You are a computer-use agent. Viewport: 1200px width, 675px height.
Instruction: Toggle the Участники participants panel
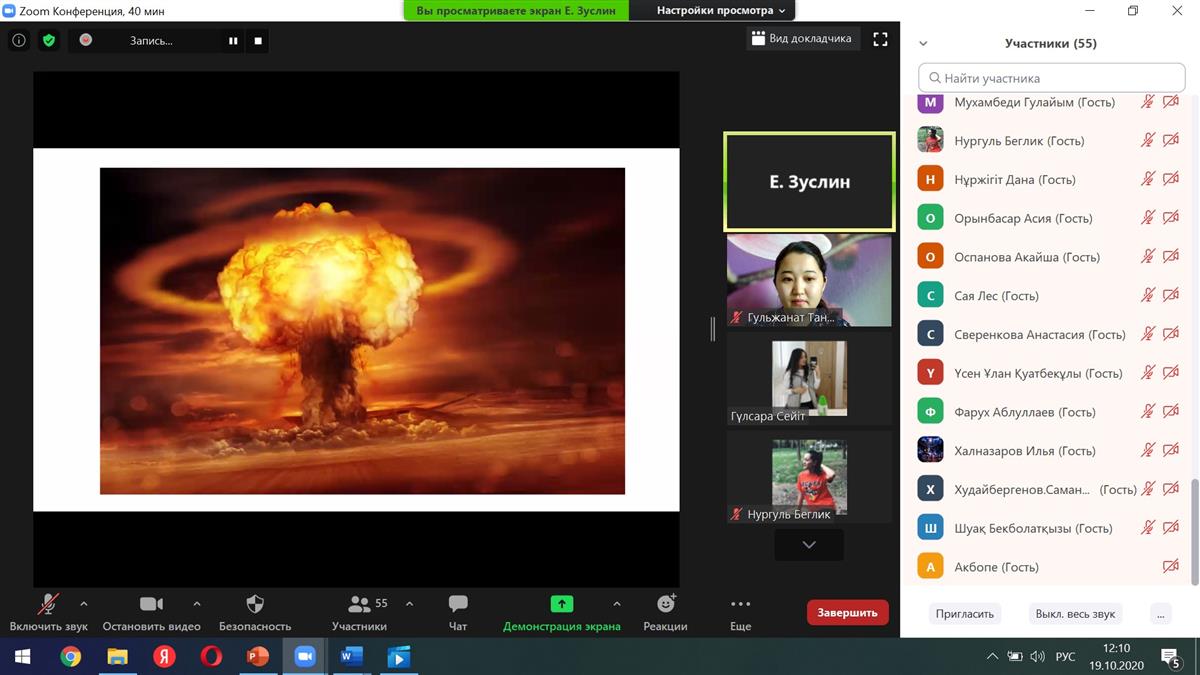click(360, 611)
